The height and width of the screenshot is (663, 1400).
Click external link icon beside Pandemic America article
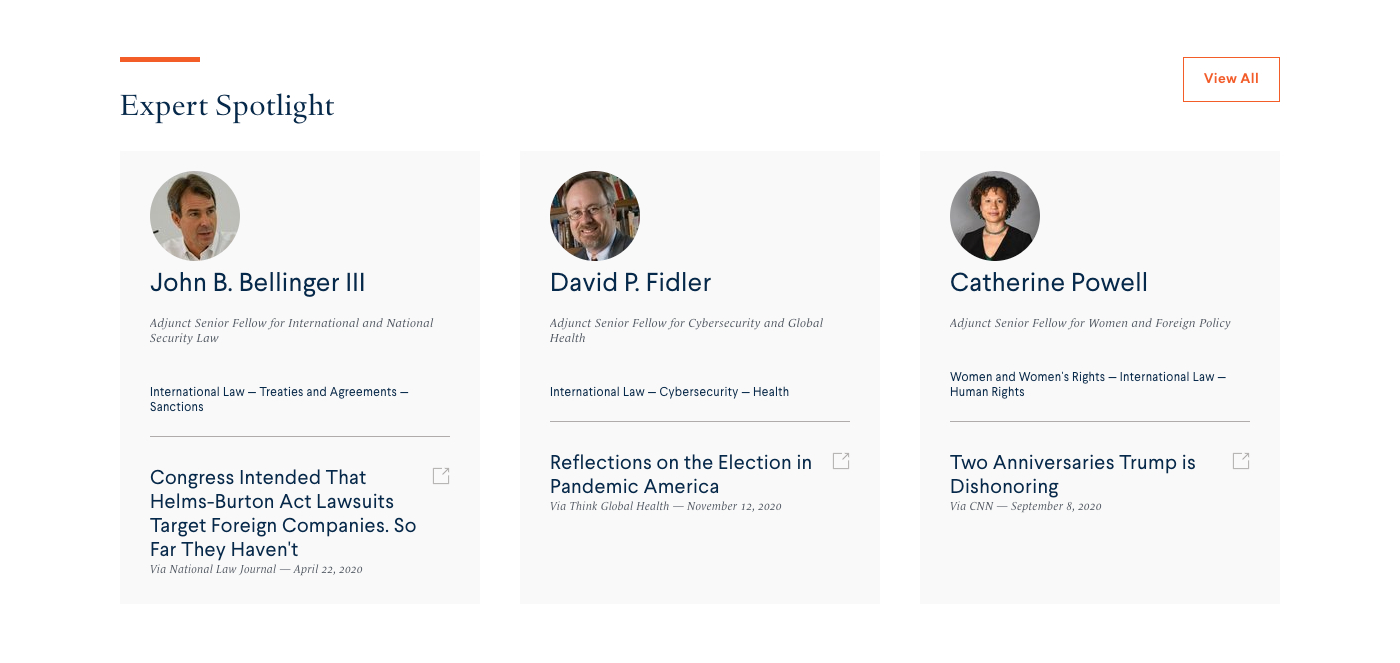(841, 461)
